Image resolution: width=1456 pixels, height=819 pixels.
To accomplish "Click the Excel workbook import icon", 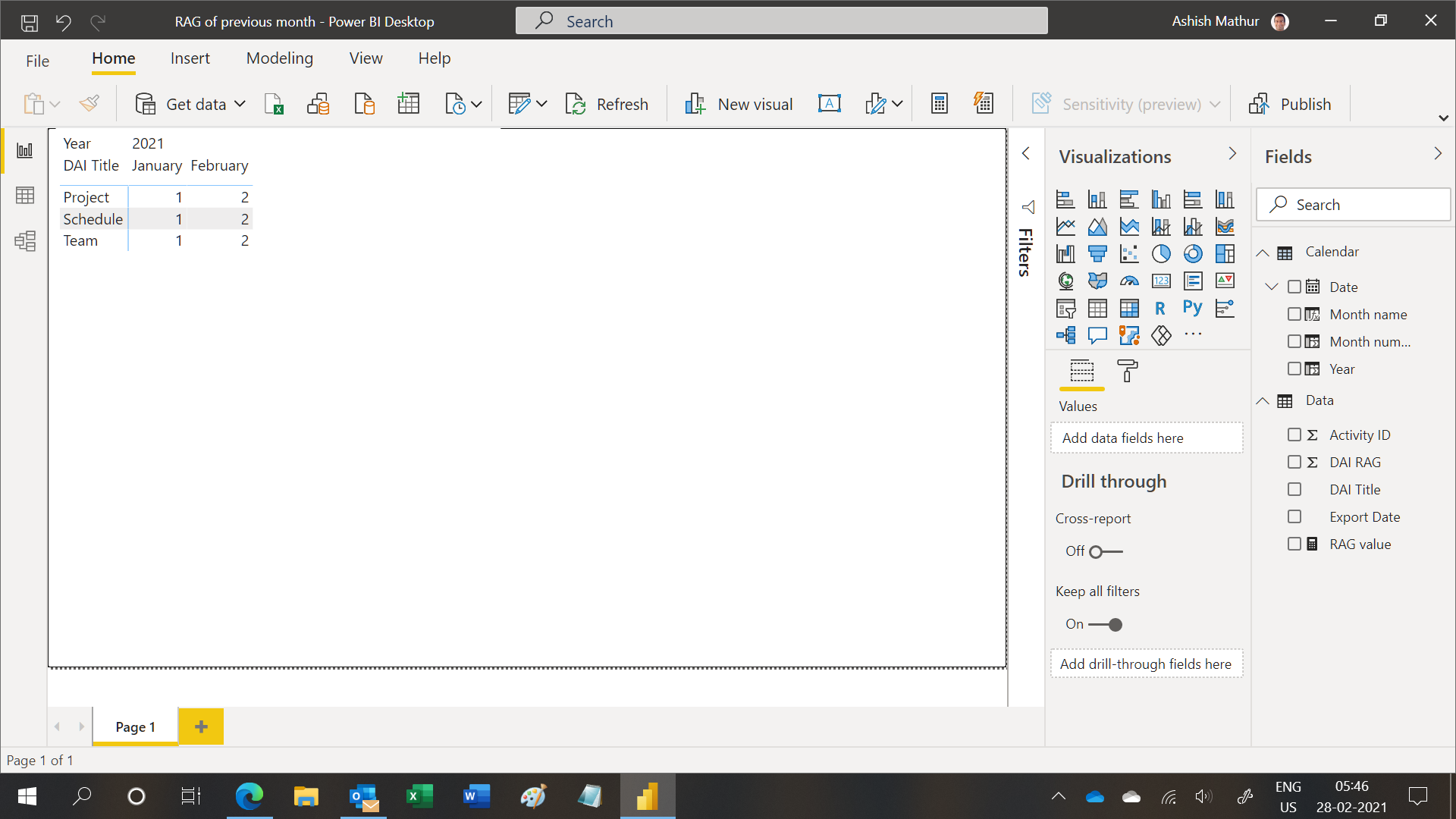I will pos(274,104).
